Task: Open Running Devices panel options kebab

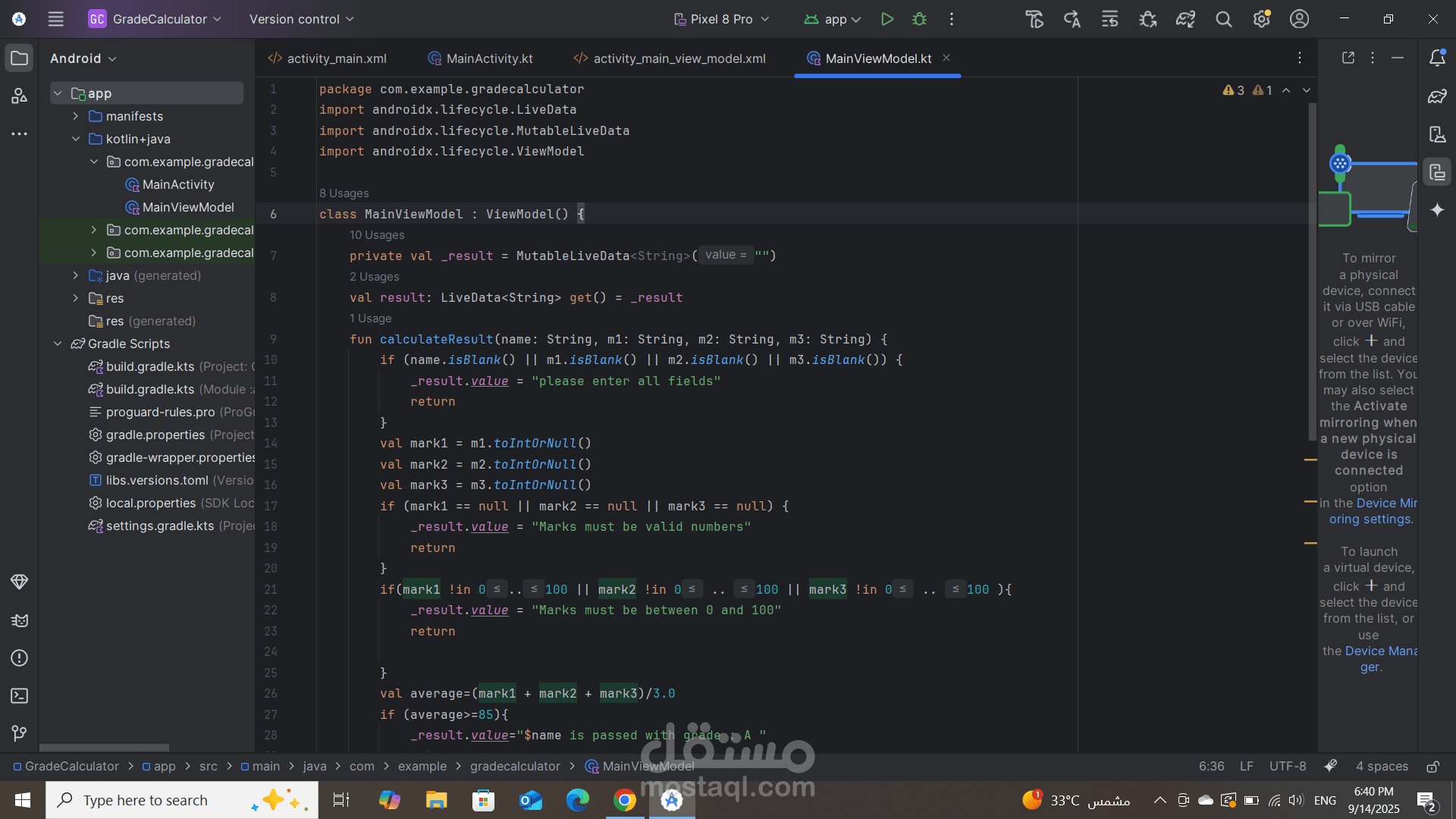Action: click(1372, 58)
